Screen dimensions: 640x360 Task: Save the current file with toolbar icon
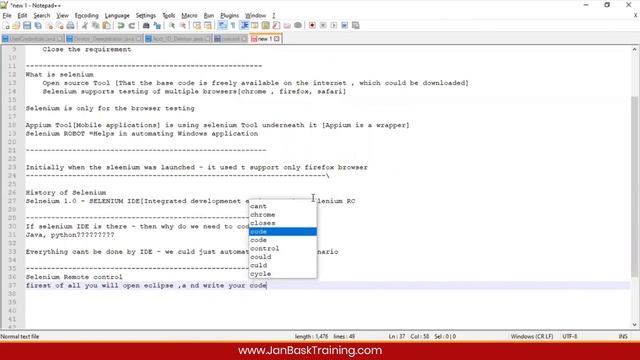tap(27, 25)
